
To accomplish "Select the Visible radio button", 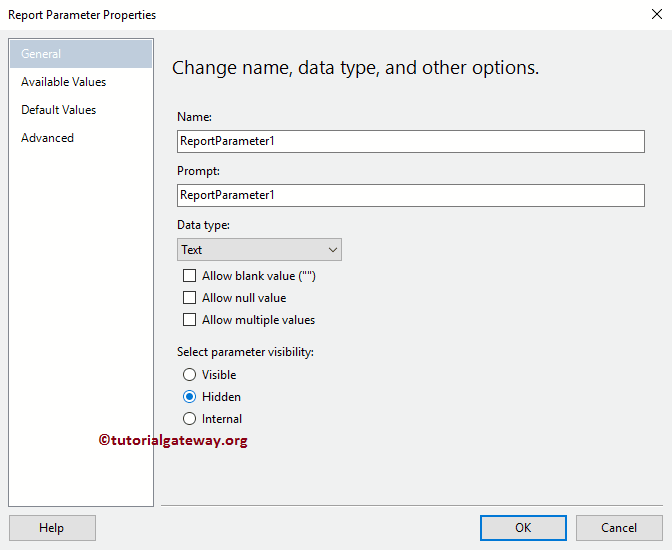I will [190, 375].
